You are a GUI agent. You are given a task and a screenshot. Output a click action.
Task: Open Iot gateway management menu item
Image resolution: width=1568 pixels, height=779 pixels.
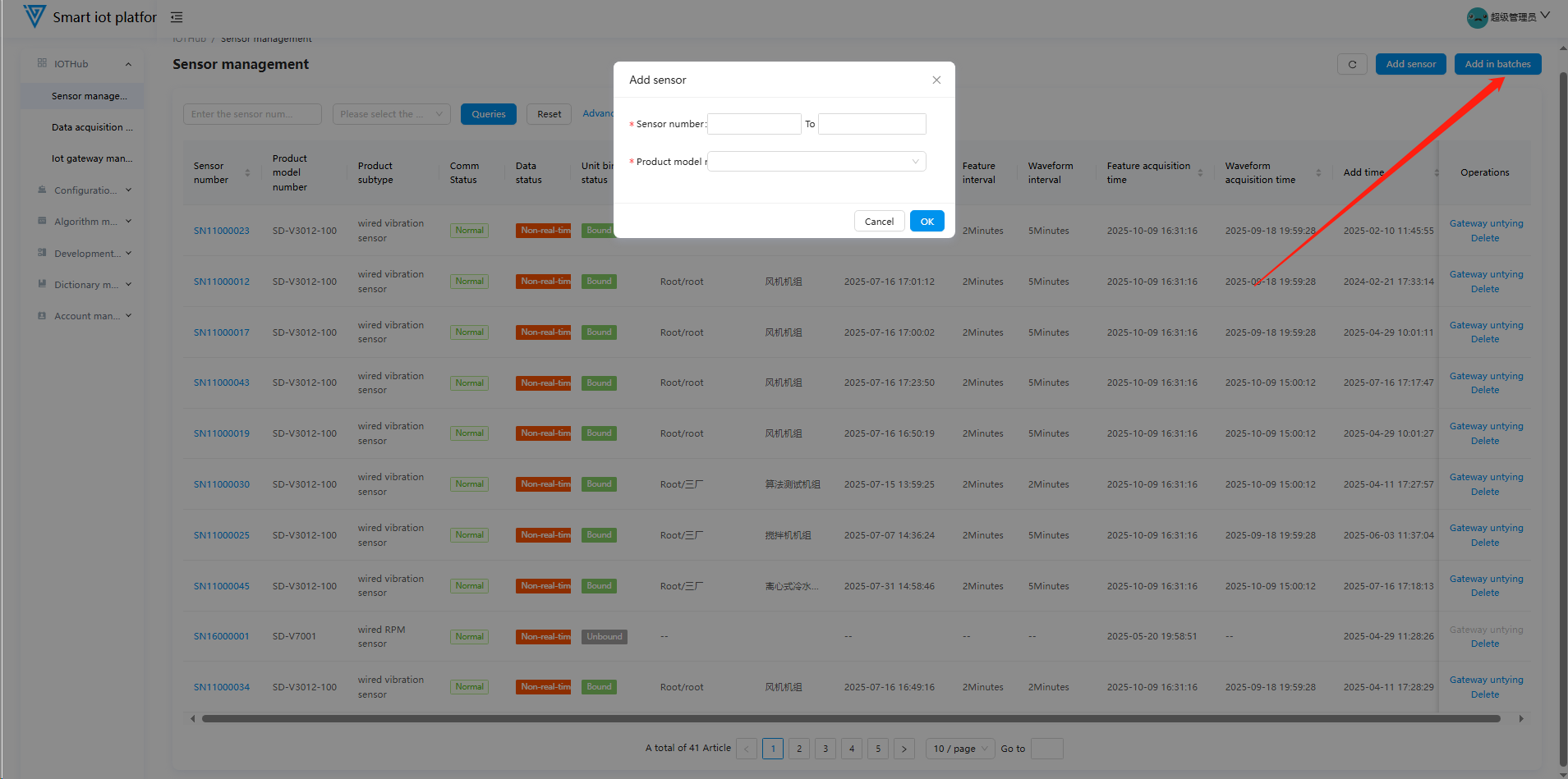click(82, 158)
